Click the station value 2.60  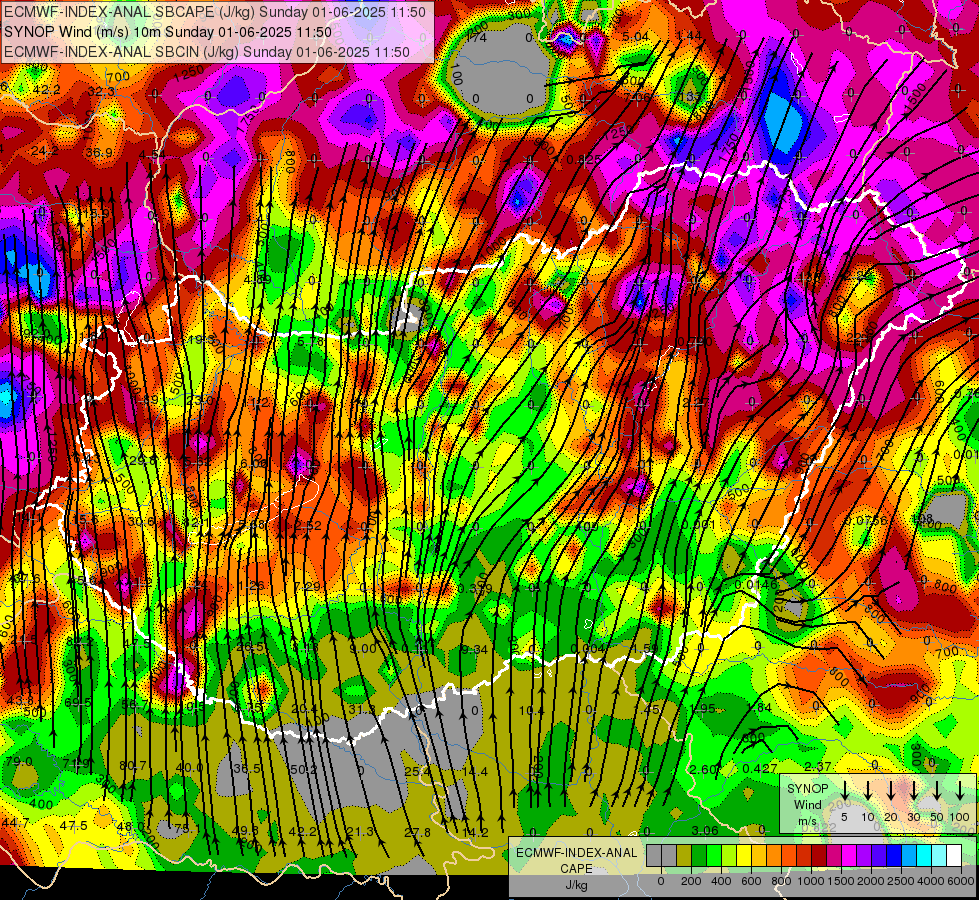click(703, 769)
